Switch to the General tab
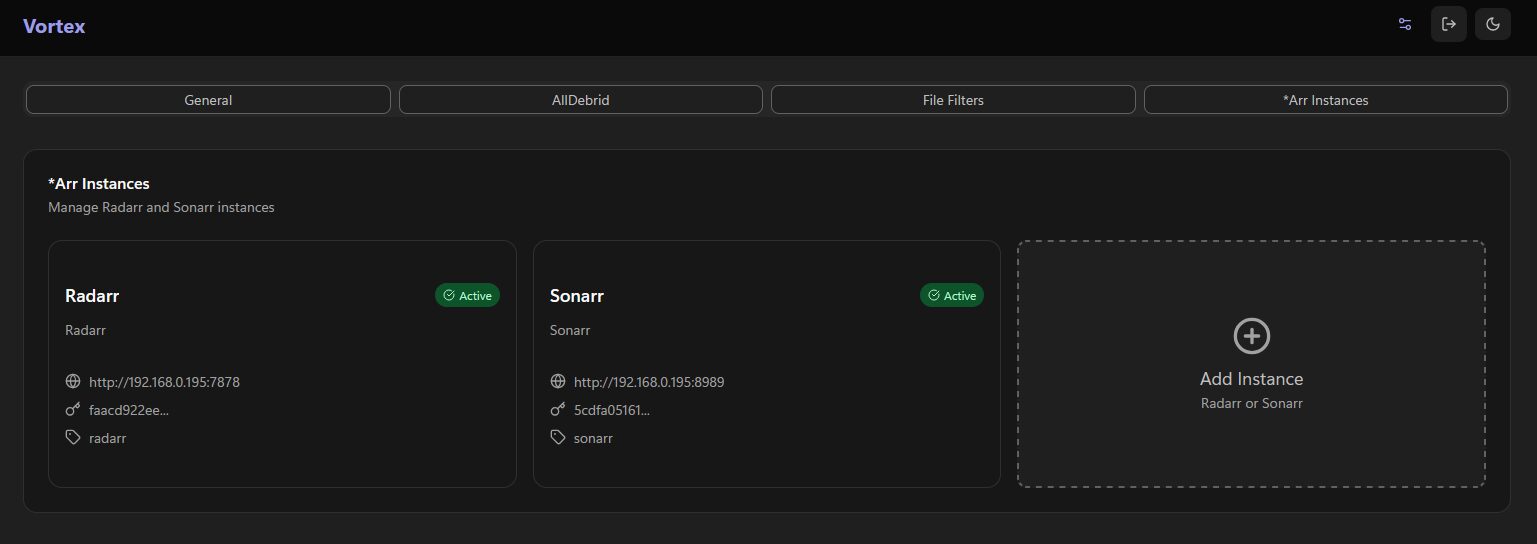Screen dimensions: 1537x544 click(208, 100)
